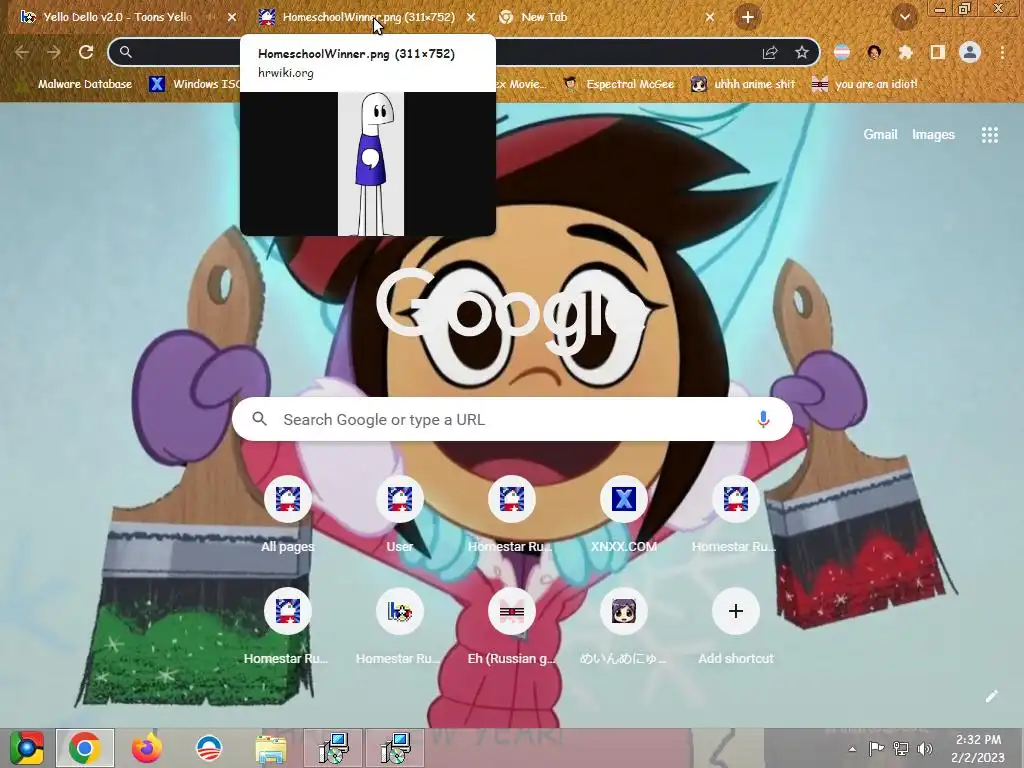This screenshot has height=768, width=1024.
Task: Open the striped flag extension icon
Action: point(842,52)
